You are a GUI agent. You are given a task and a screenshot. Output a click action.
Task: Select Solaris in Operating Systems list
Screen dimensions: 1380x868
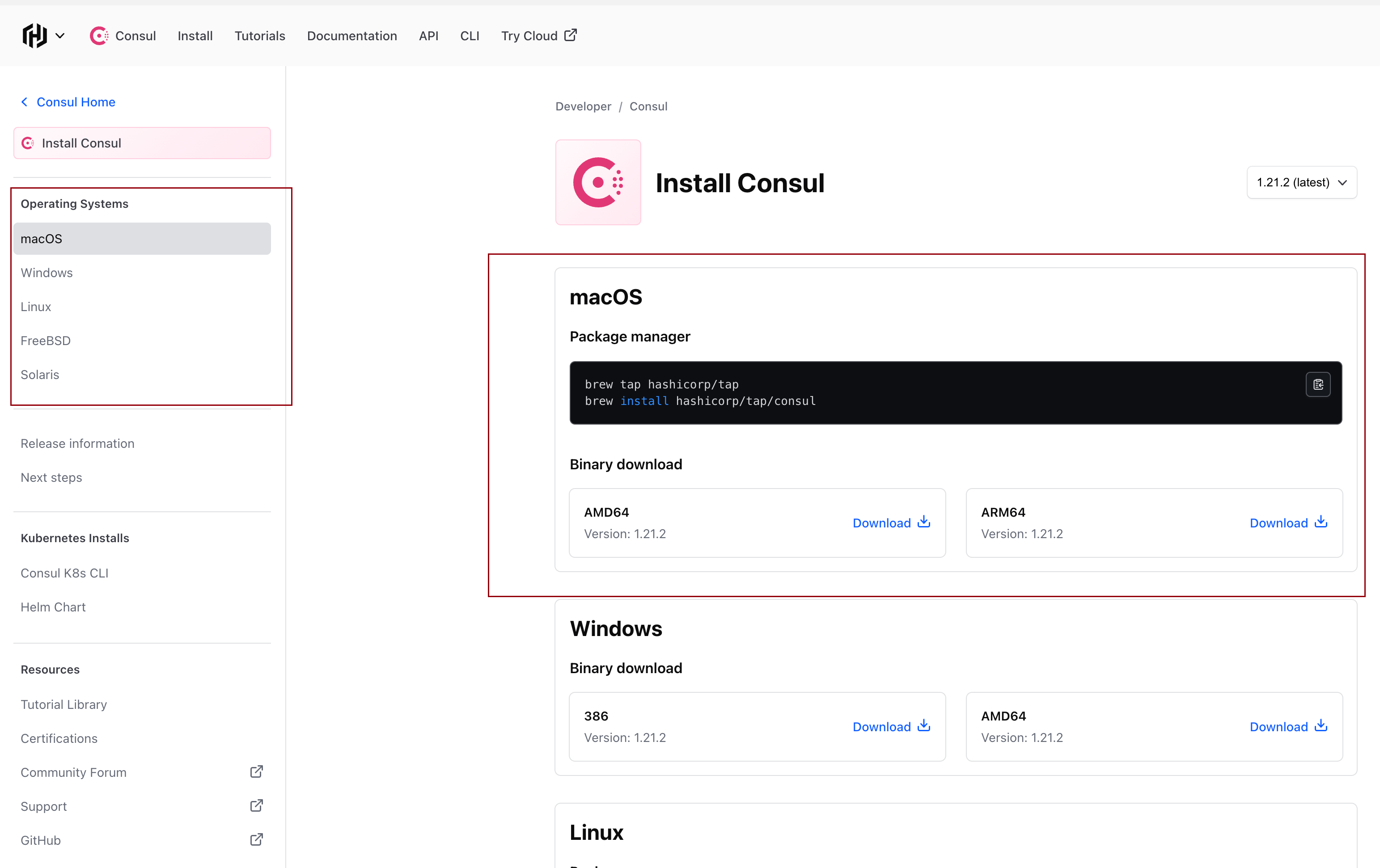(39, 374)
